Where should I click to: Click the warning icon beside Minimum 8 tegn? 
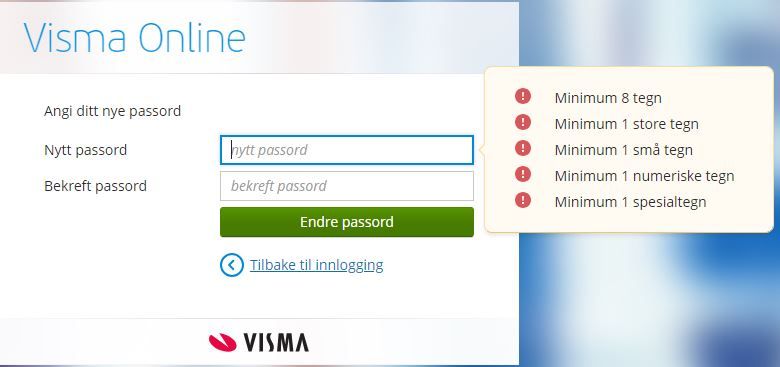(522, 96)
